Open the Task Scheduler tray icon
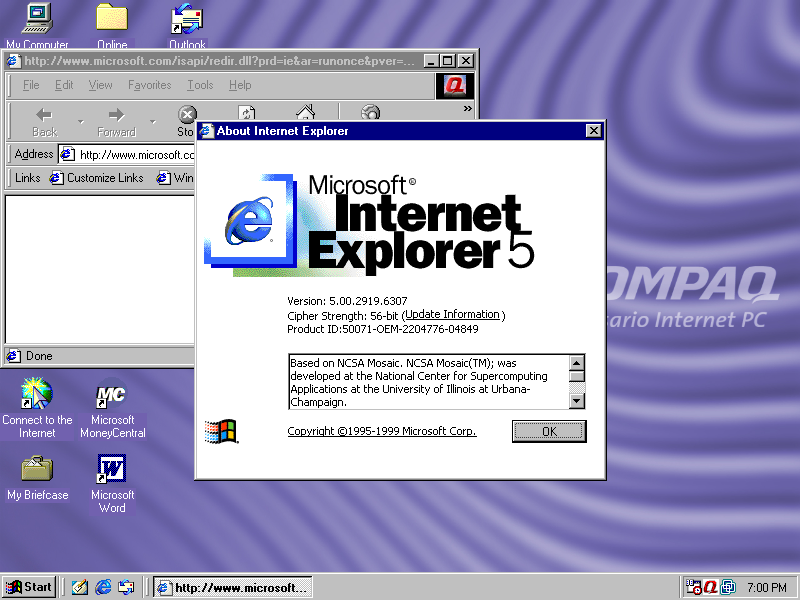 pos(693,587)
